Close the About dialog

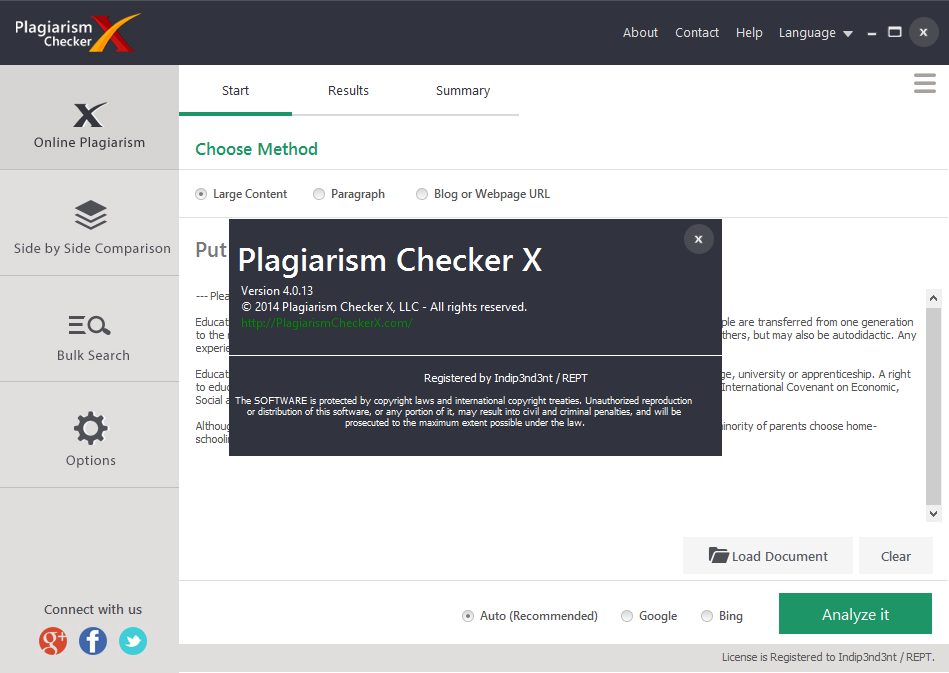pyautogui.click(x=698, y=239)
